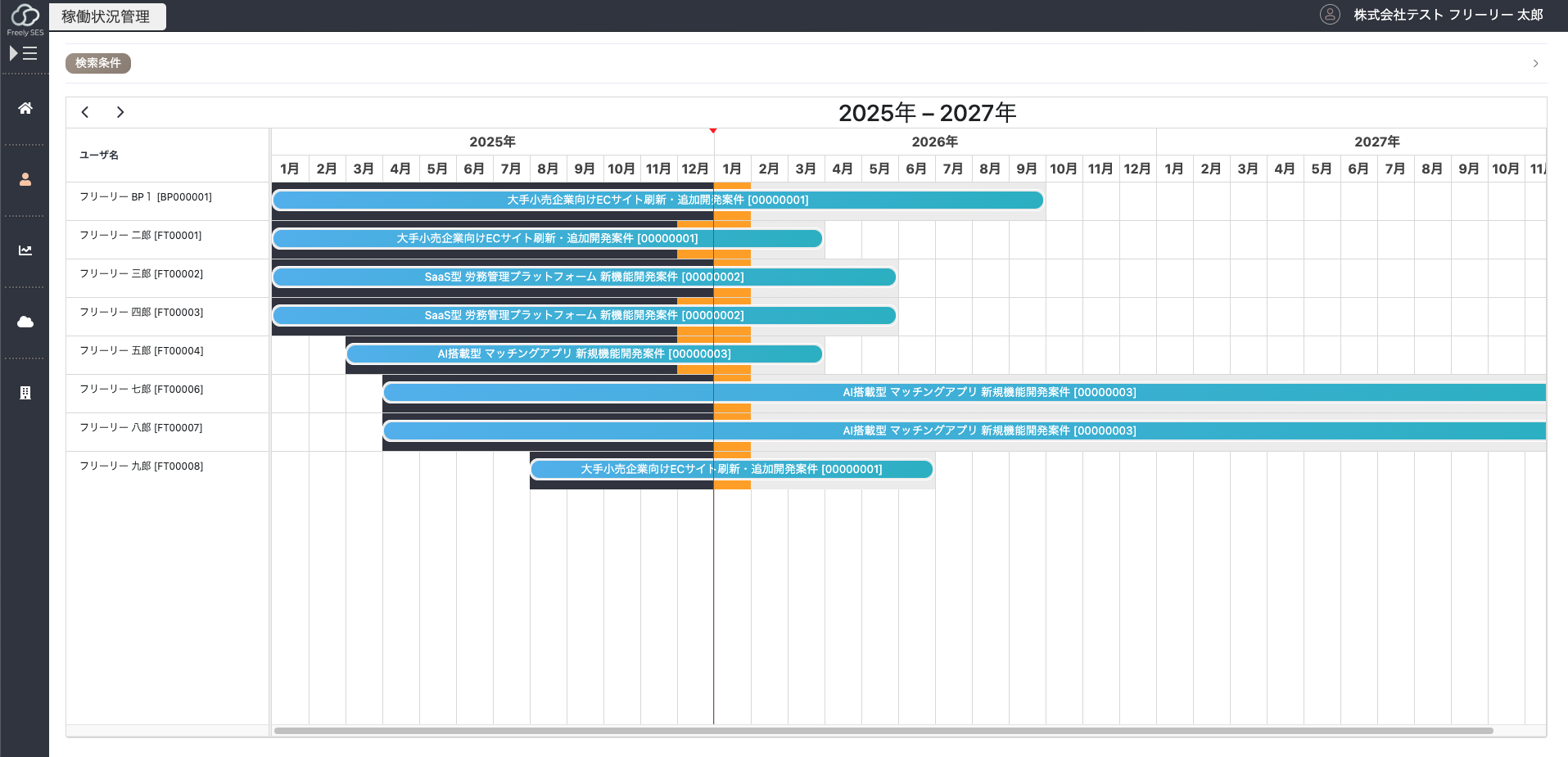Click the user avatar icon in header
The height and width of the screenshot is (757, 1568).
pyautogui.click(x=1330, y=15)
